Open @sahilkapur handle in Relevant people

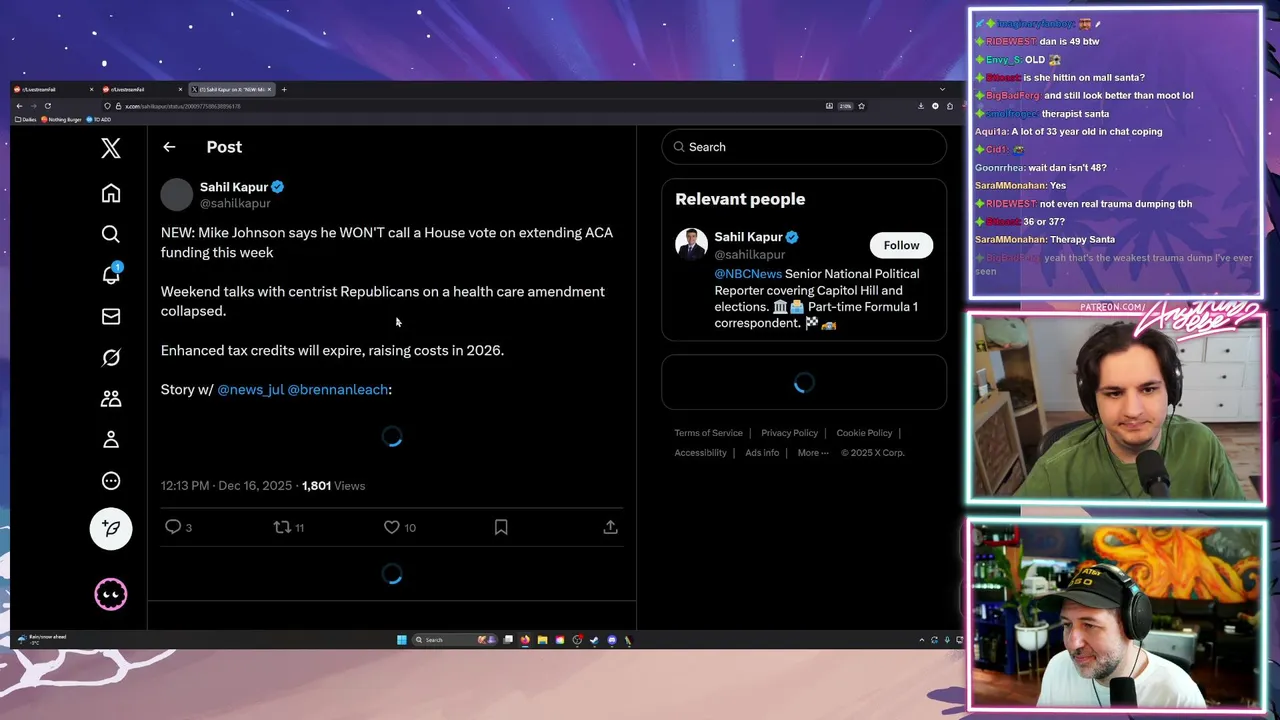click(750, 255)
